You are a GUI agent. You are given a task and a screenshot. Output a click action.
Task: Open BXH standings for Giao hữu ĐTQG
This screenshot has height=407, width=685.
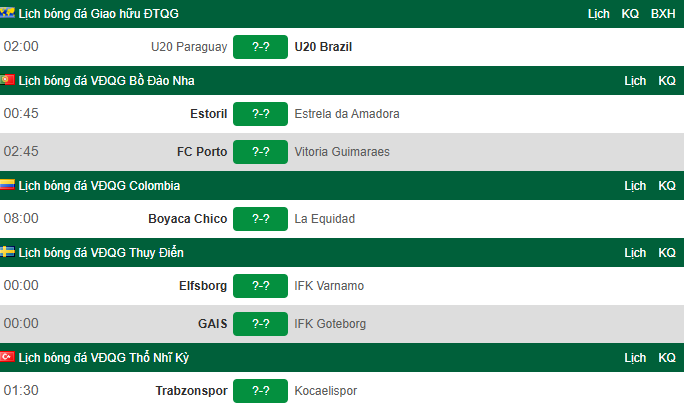(663, 14)
